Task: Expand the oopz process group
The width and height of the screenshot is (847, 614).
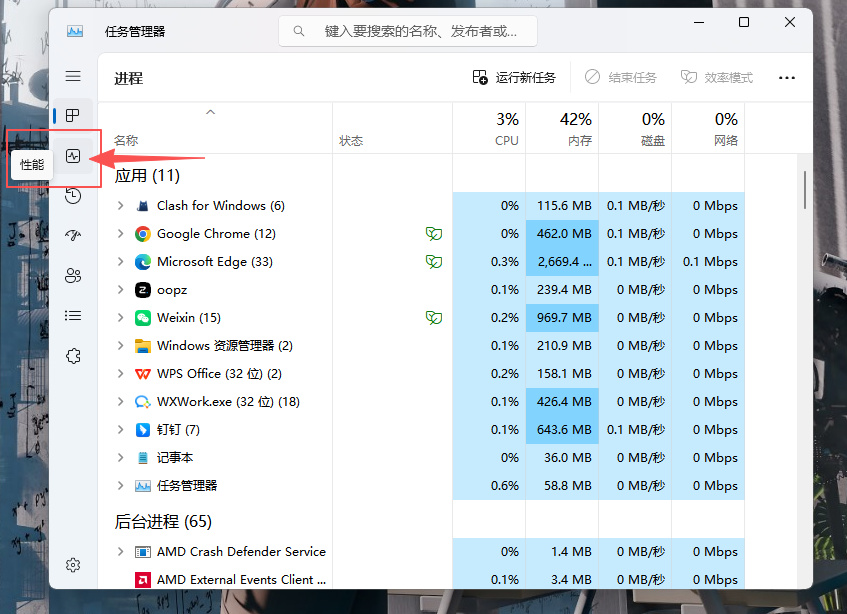Action: [x=120, y=290]
